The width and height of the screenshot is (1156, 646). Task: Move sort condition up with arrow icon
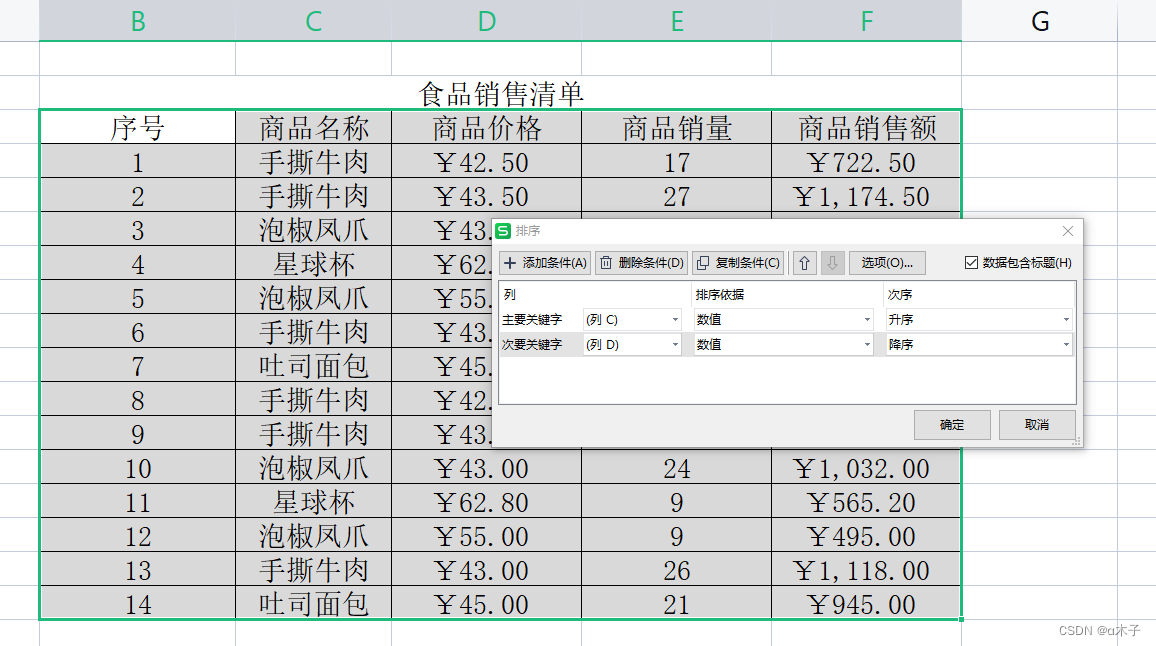pyautogui.click(x=804, y=263)
